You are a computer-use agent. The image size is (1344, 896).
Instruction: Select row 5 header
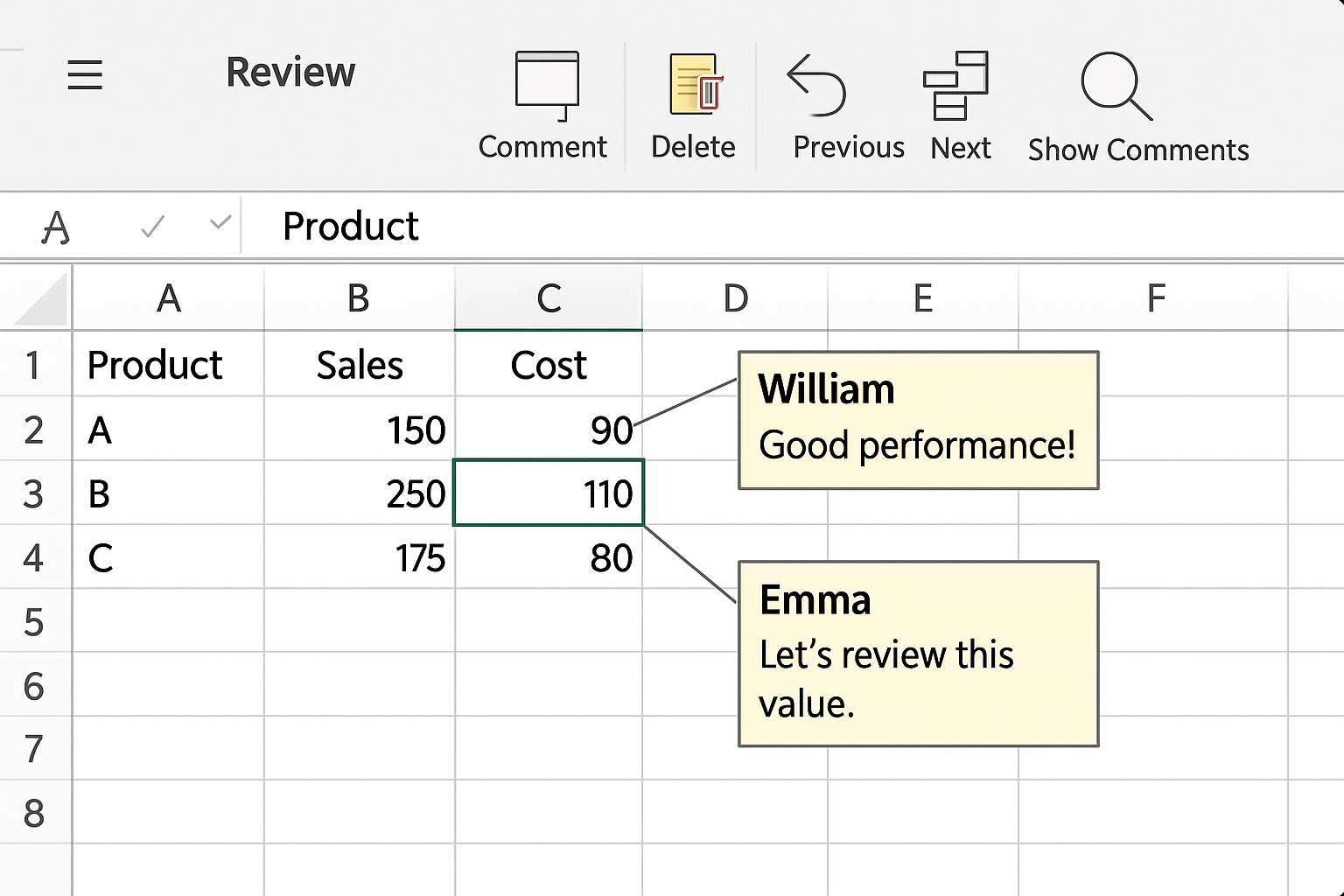click(34, 621)
